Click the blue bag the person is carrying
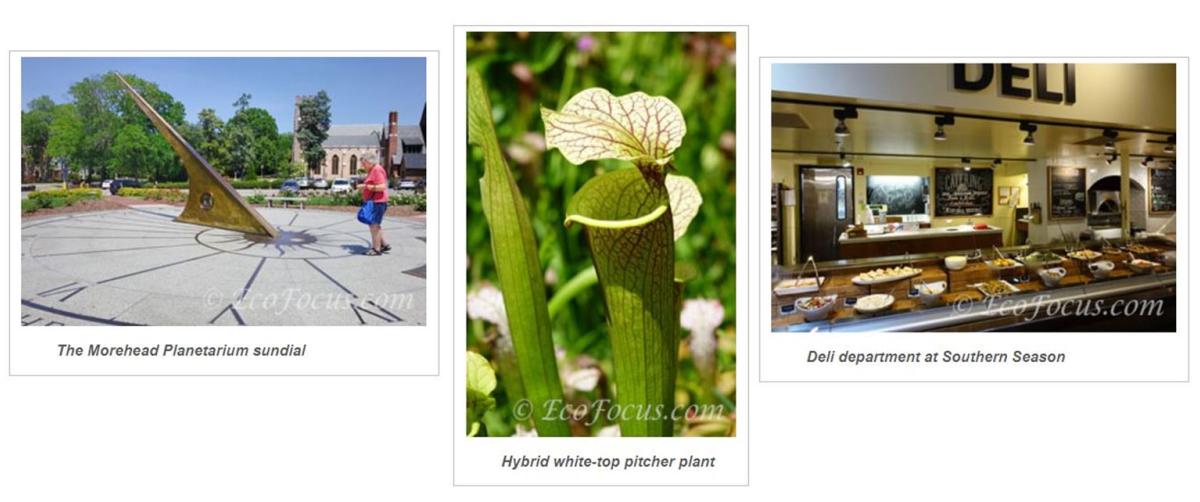Viewport: 1200px width, 502px height. (370, 213)
